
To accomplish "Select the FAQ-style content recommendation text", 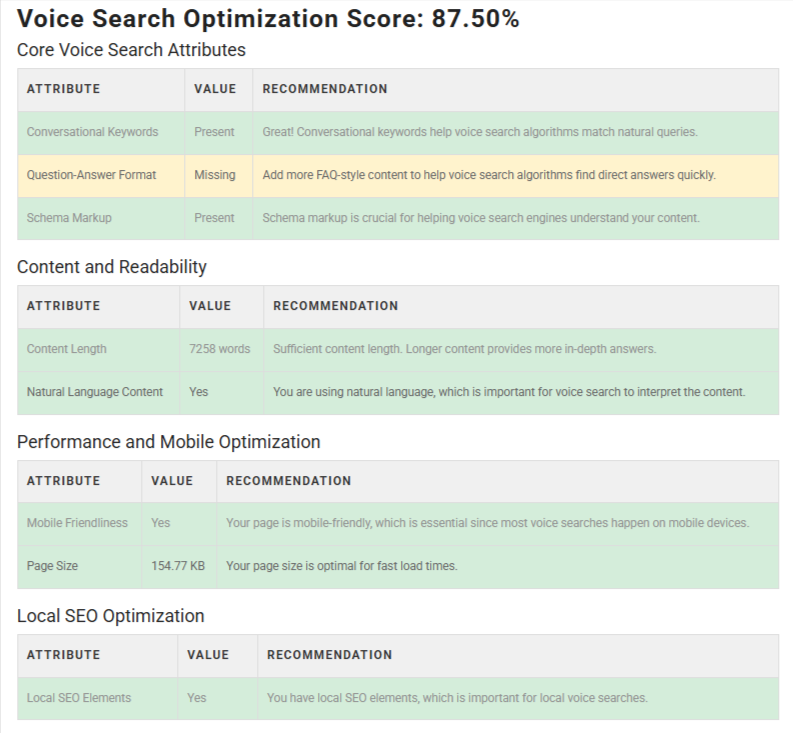I will pyautogui.click(x=489, y=175).
